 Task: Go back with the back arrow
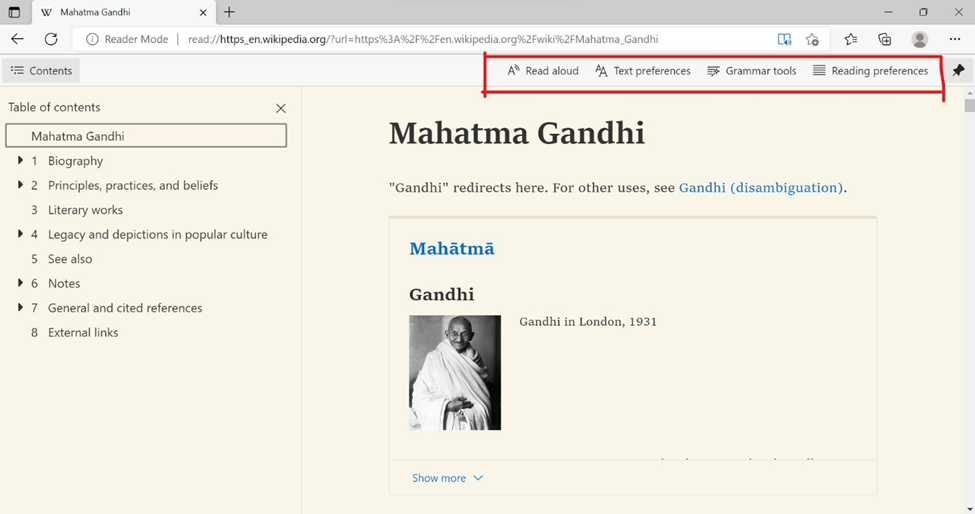17,39
